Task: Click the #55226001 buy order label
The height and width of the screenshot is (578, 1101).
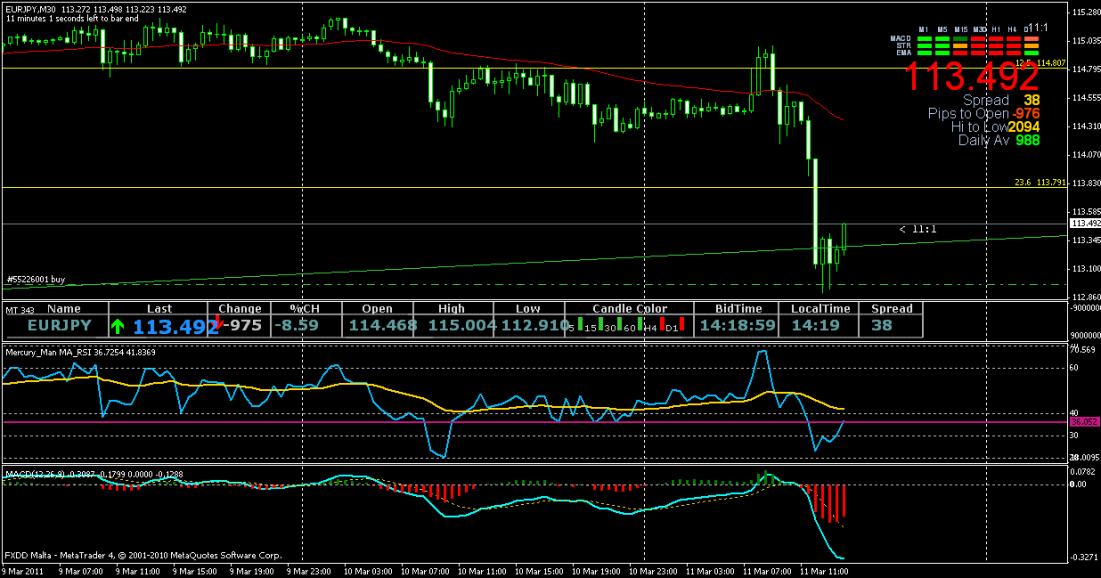Action: coord(35,280)
